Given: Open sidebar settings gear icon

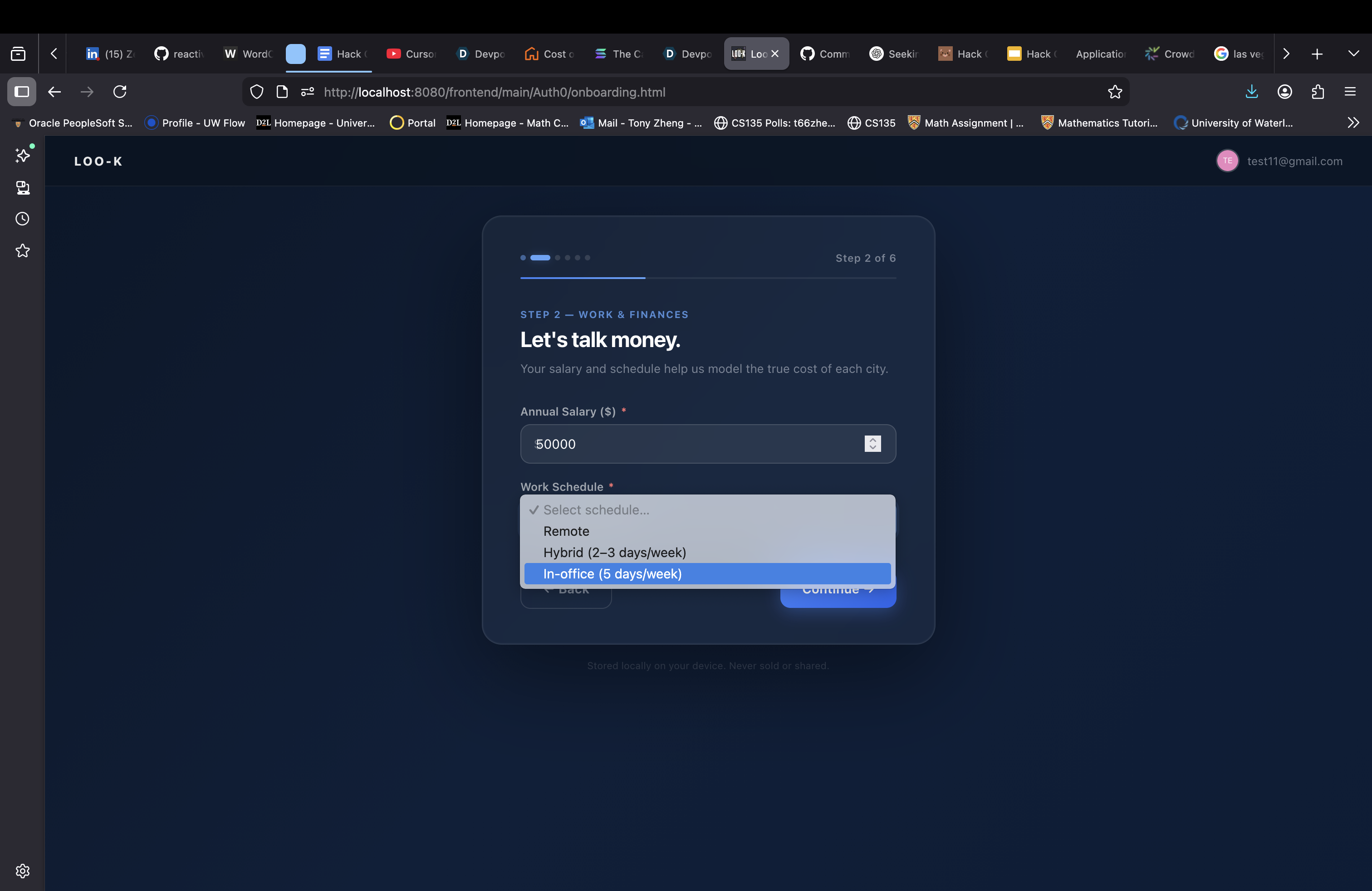Looking at the screenshot, I should click(x=23, y=871).
